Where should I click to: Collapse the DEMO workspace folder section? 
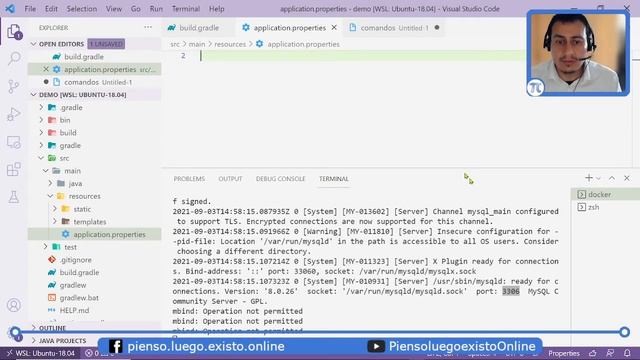click(x=34, y=95)
